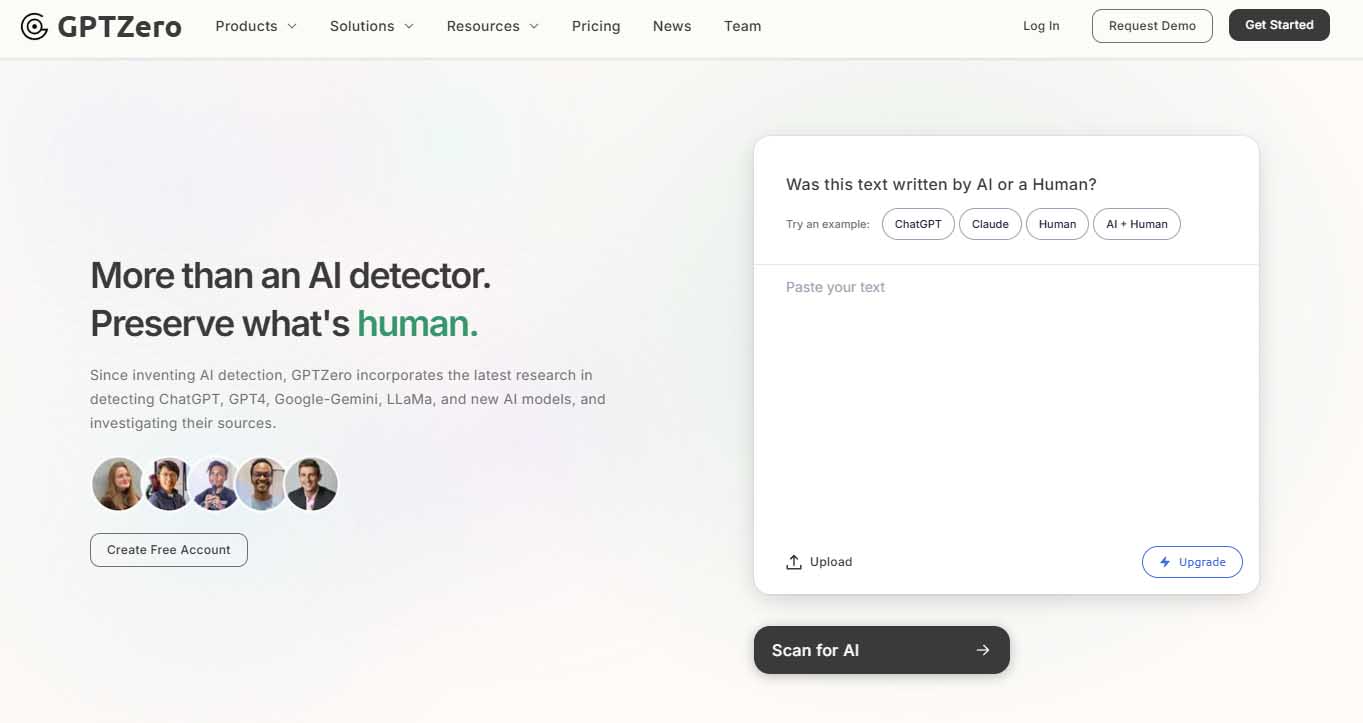Click the fourth team member avatar
Viewport: 1363px width, 723px height.
pyautogui.click(x=262, y=484)
